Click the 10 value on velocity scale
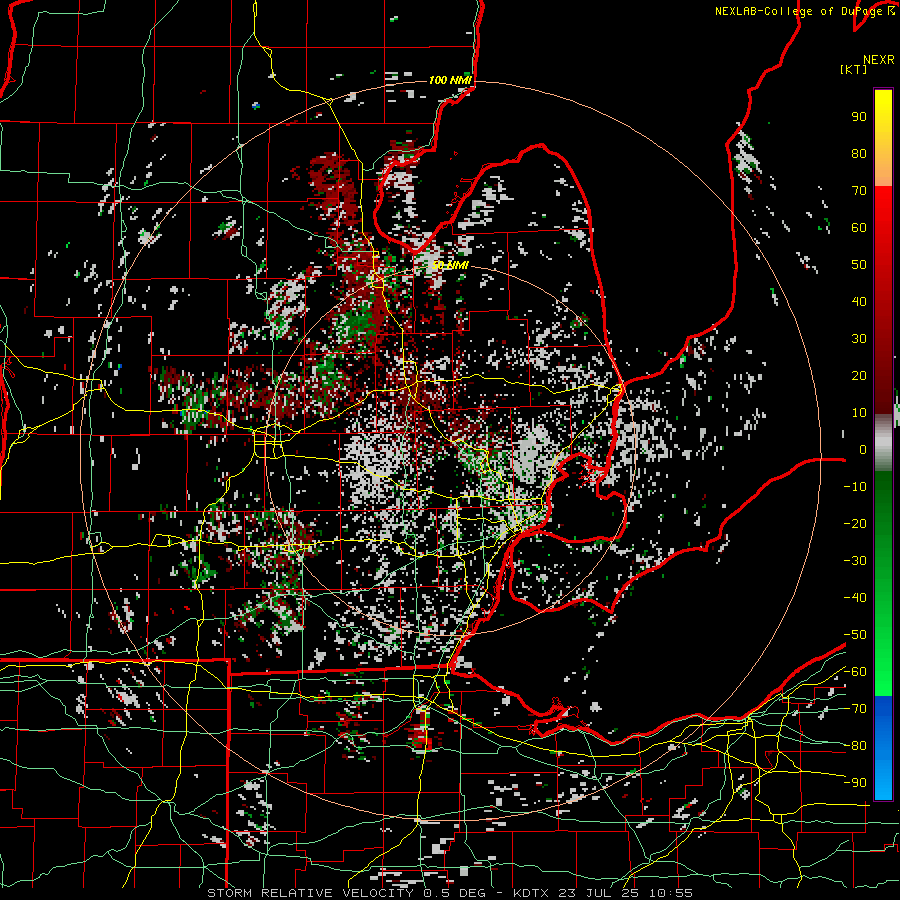 859,413
